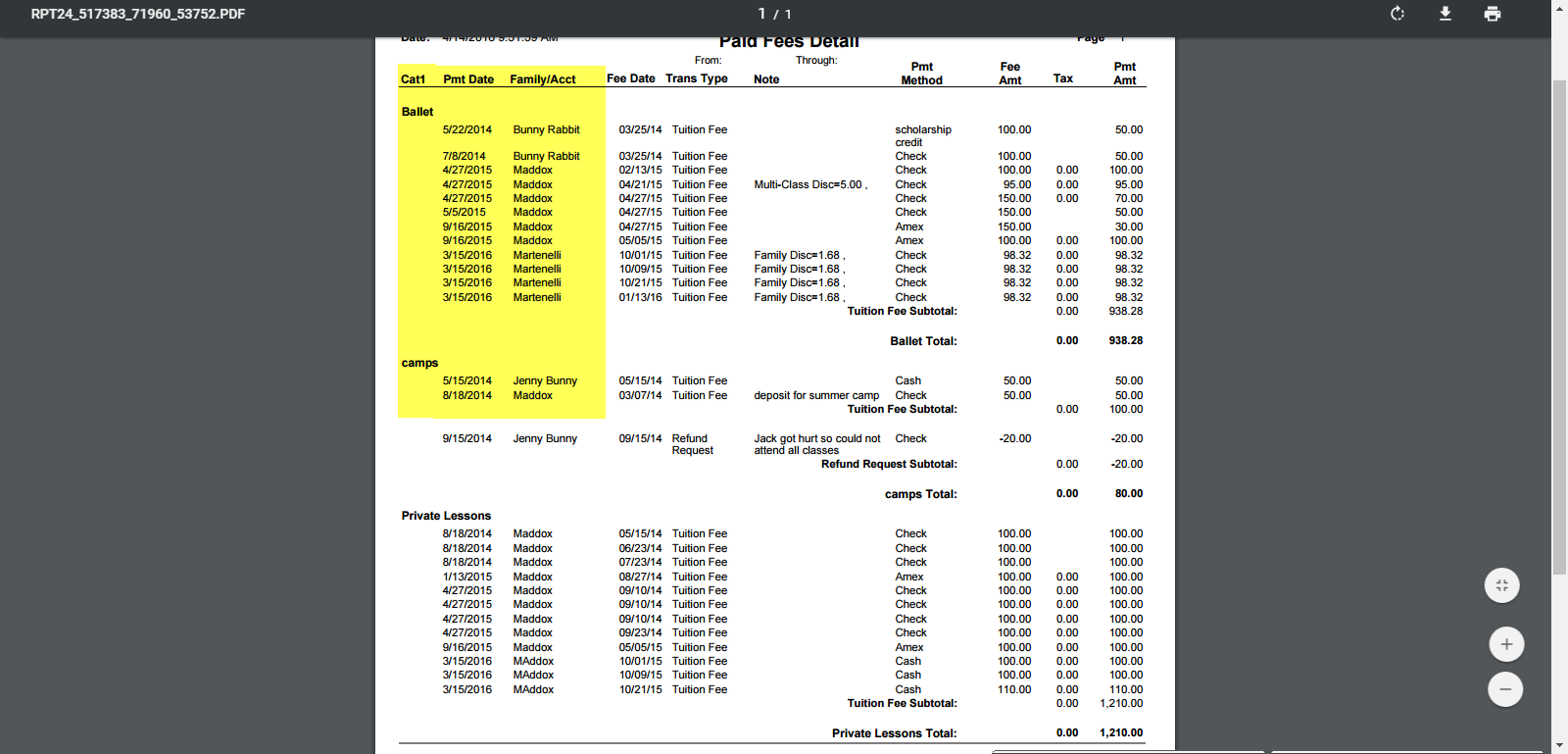The image size is (1568, 754).
Task: Click the 07/23/14 fee date
Action: tap(640, 562)
